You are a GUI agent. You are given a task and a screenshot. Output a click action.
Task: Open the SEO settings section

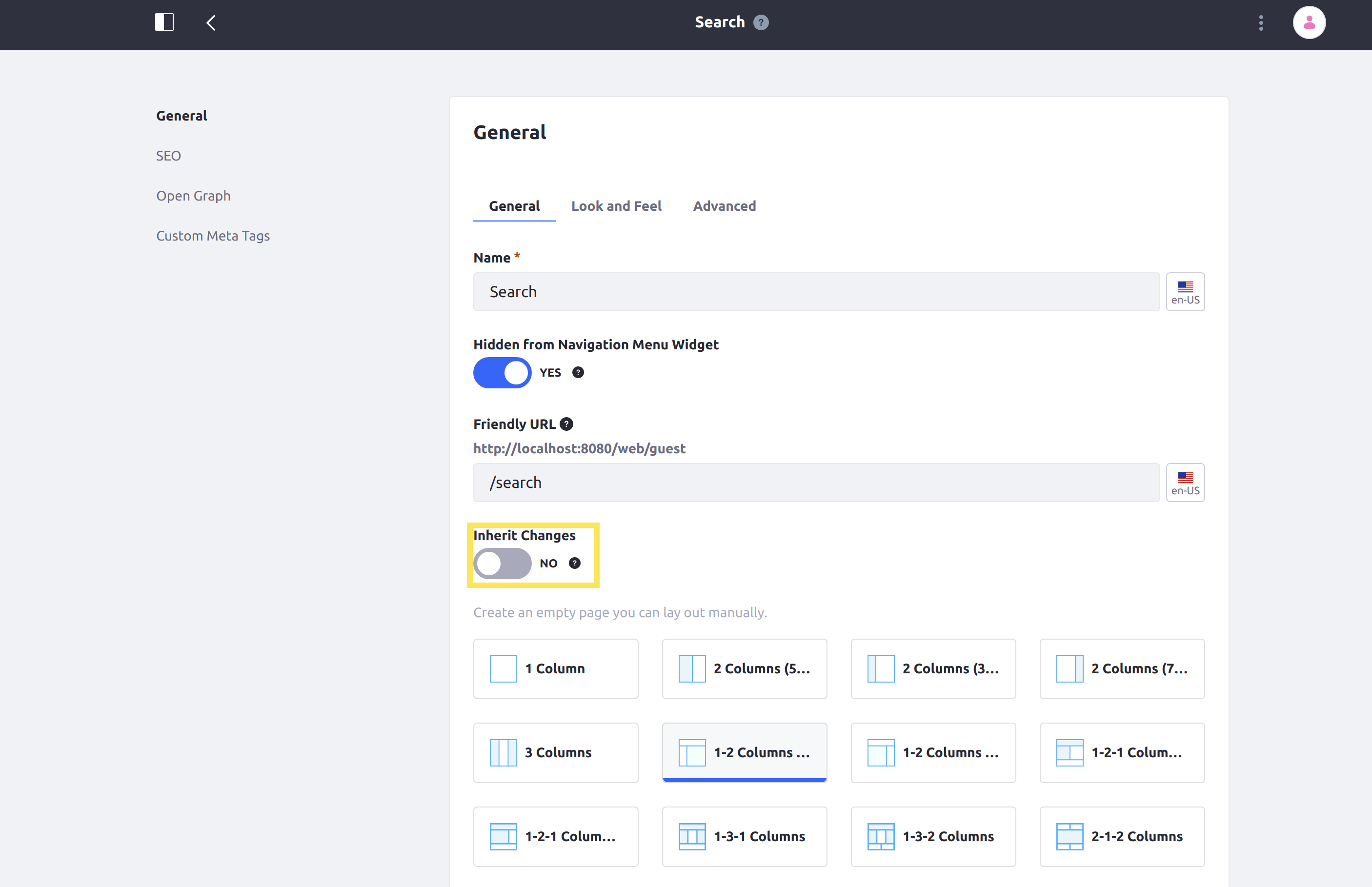click(167, 156)
